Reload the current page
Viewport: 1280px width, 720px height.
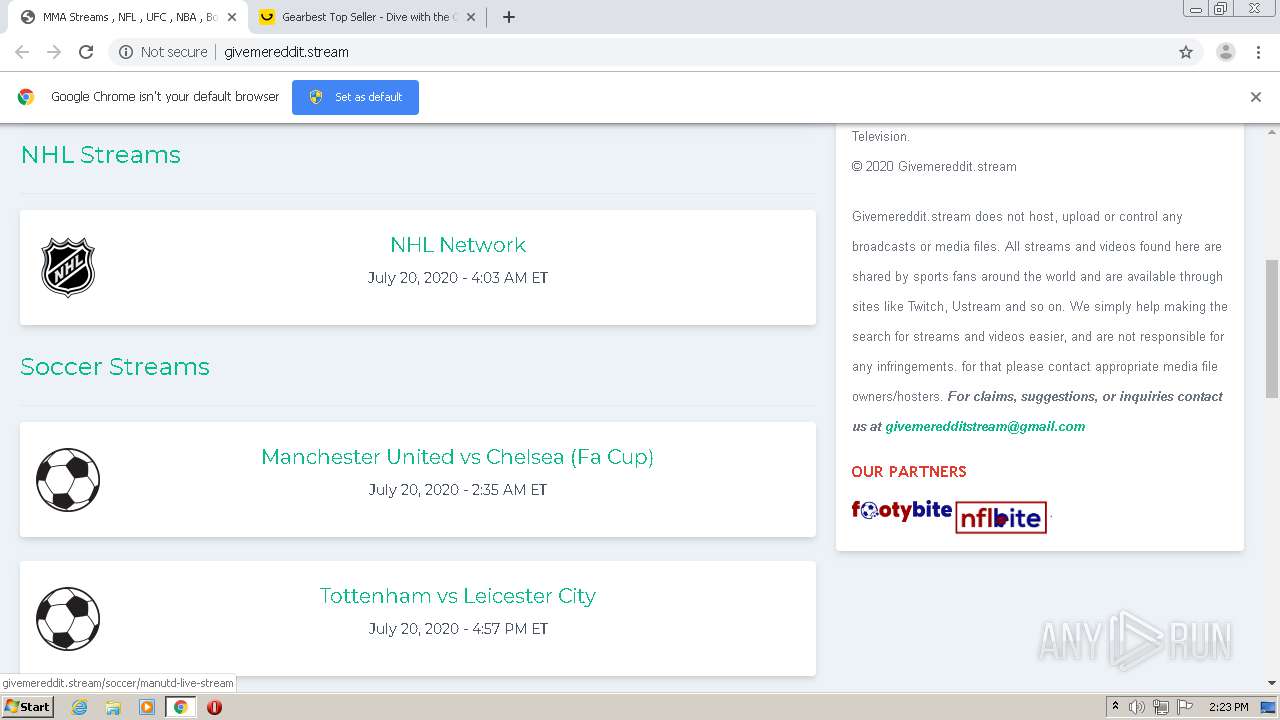coord(86,52)
